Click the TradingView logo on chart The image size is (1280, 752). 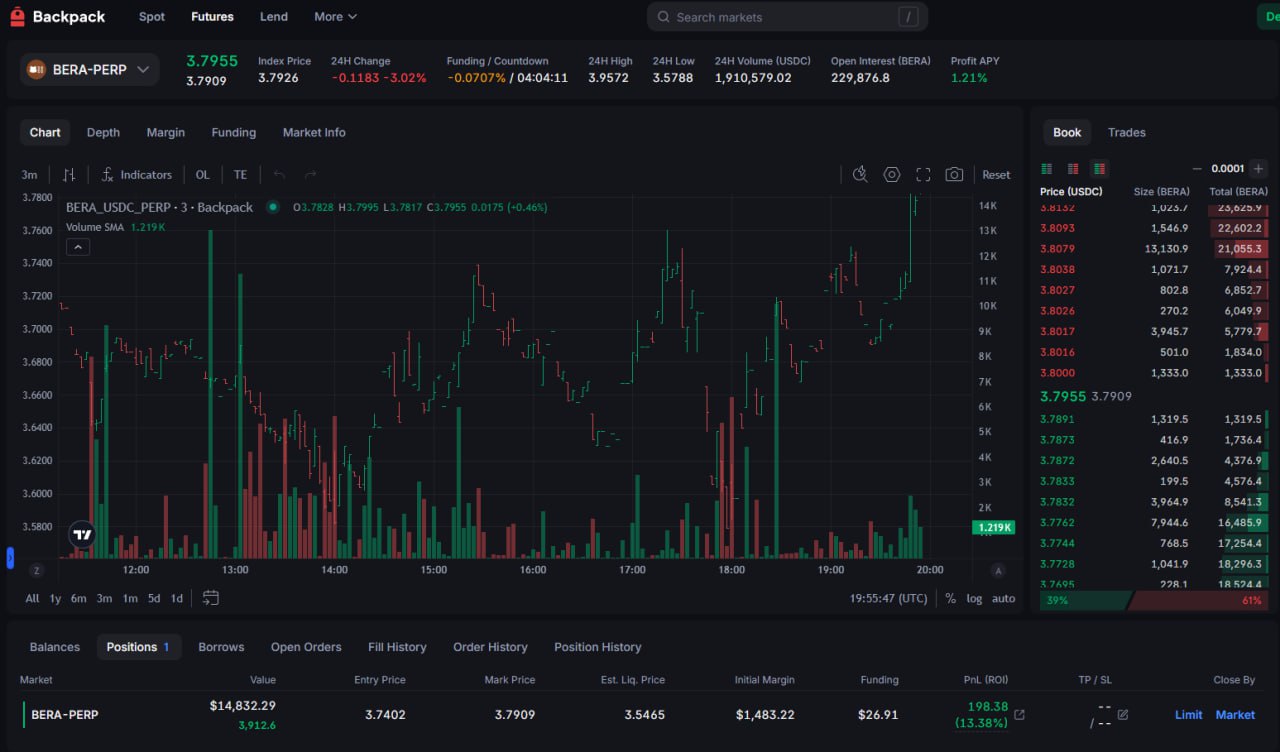83,535
